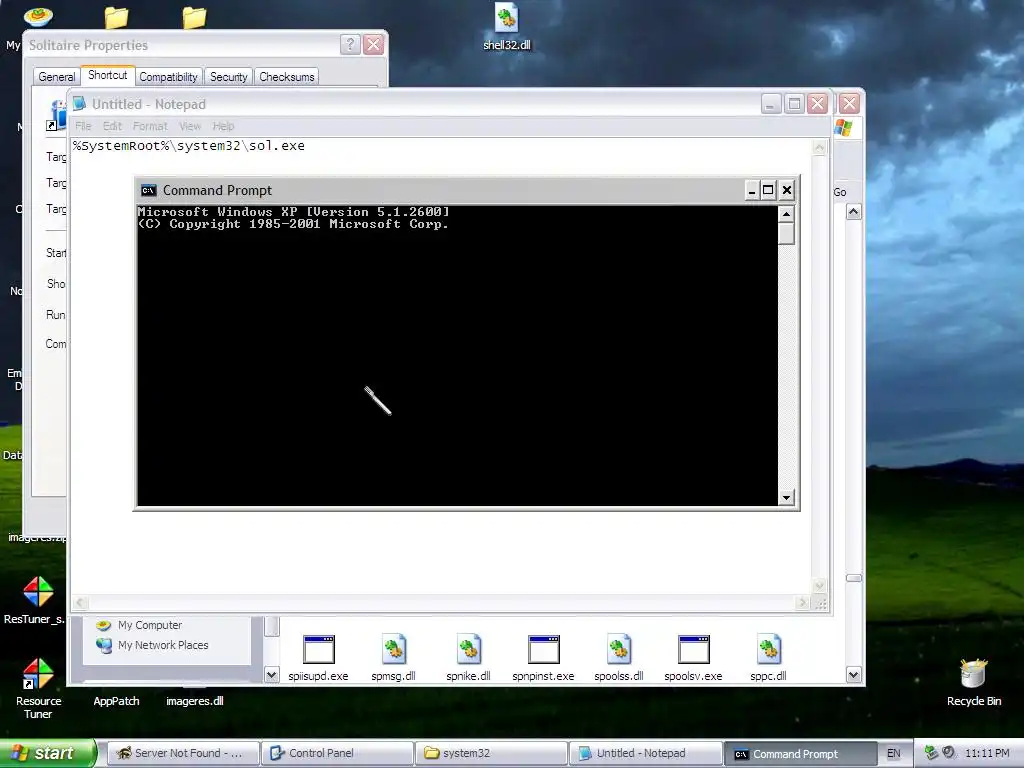Switch to Control Panel taskbar button
Image resolution: width=1024 pixels, height=768 pixels.
coord(337,753)
